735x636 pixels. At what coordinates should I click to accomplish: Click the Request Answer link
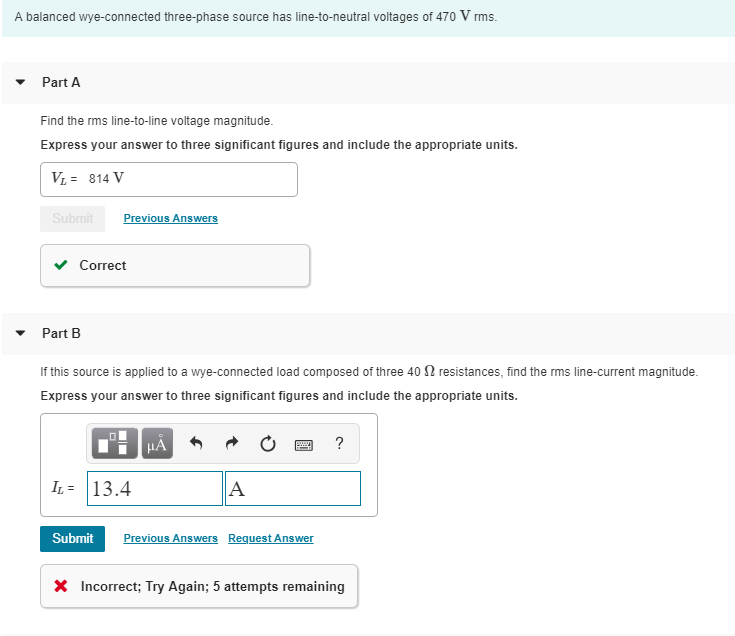click(x=271, y=539)
